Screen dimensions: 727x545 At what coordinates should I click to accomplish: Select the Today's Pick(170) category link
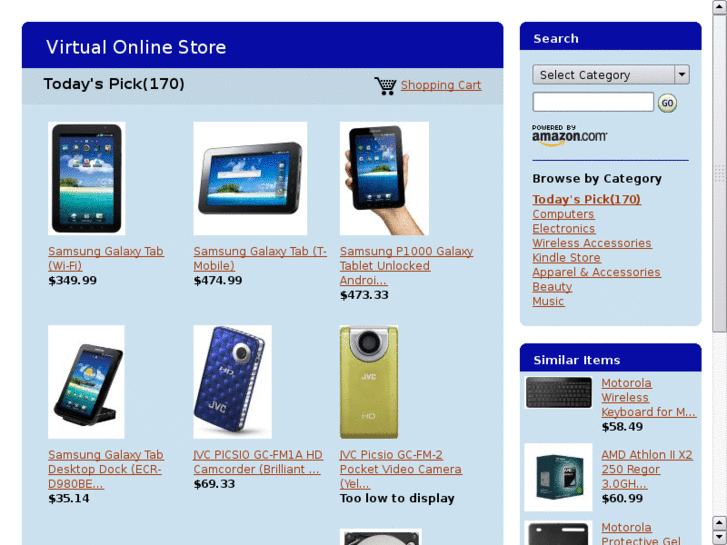click(587, 199)
